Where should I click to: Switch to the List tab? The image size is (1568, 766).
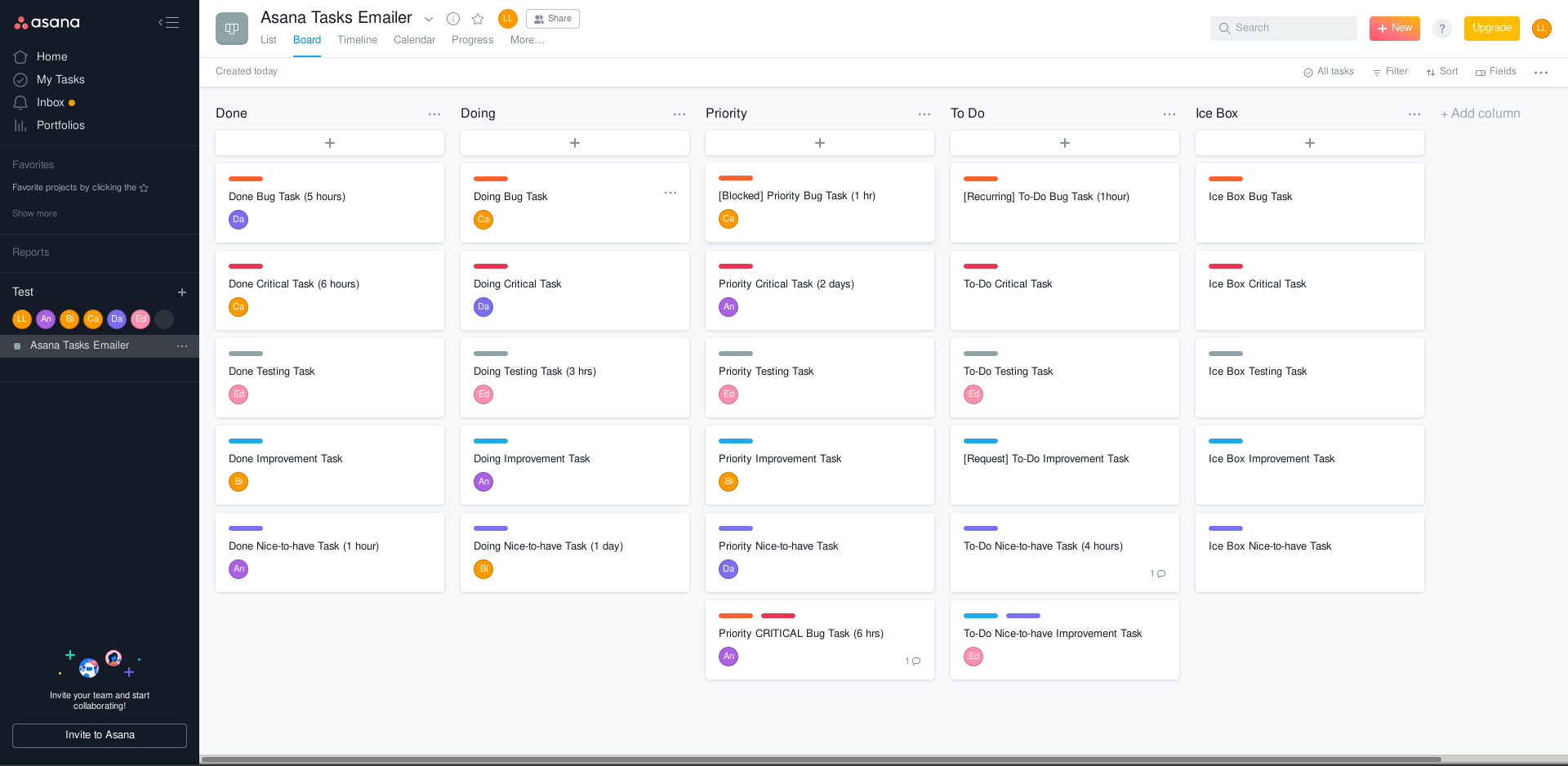click(268, 40)
